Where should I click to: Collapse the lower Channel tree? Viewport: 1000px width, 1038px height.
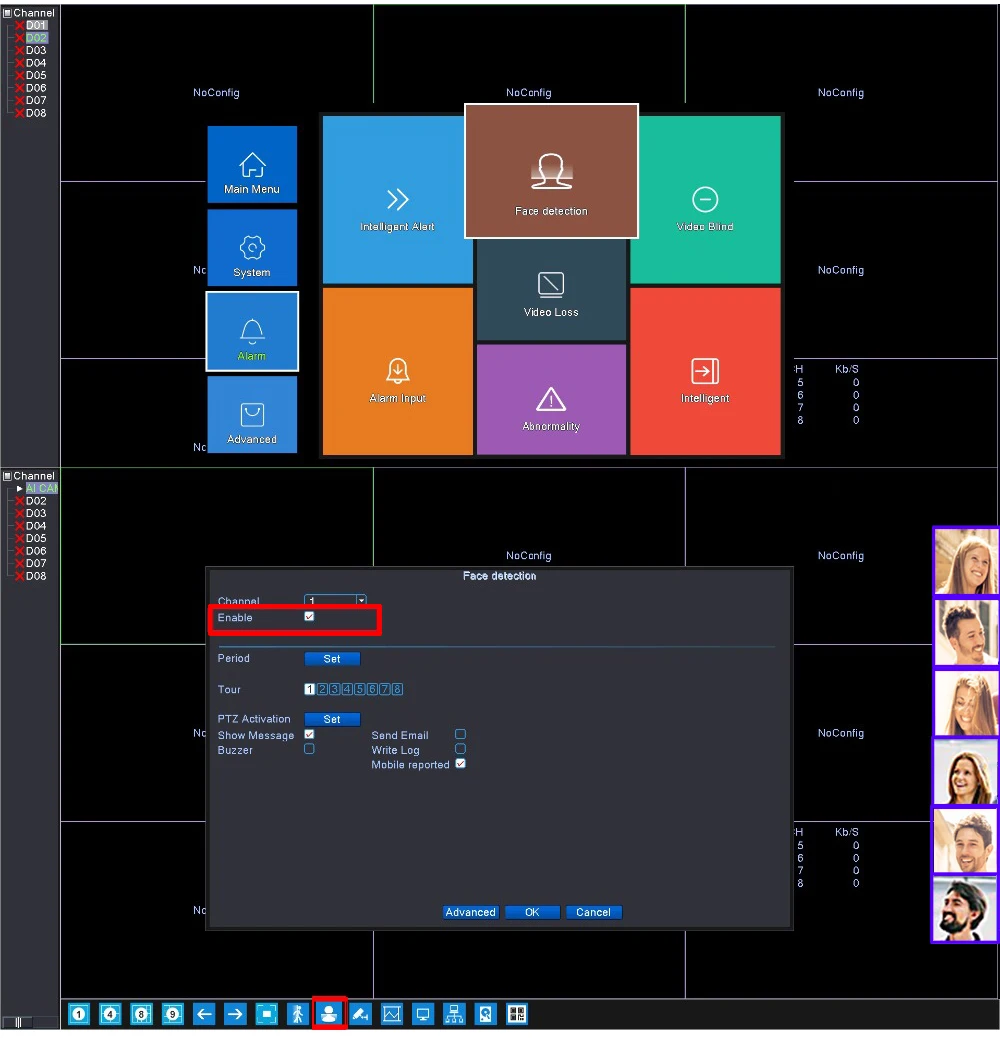coord(7,475)
